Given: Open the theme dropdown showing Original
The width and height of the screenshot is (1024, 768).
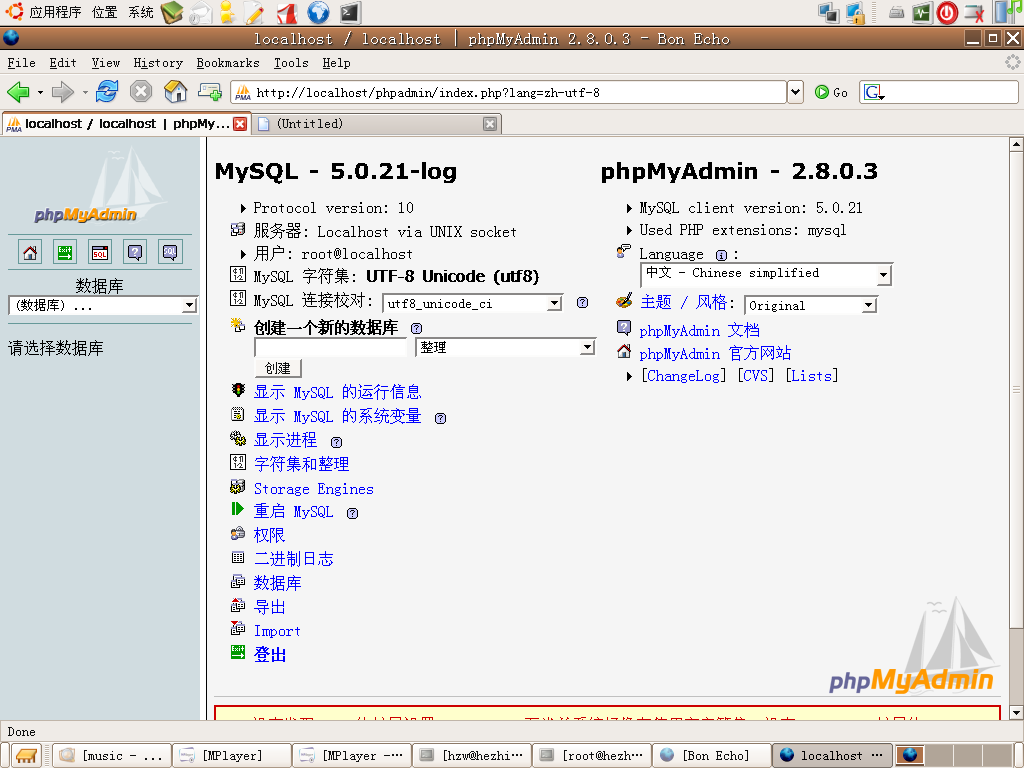Looking at the screenshot, I should 810,305.
